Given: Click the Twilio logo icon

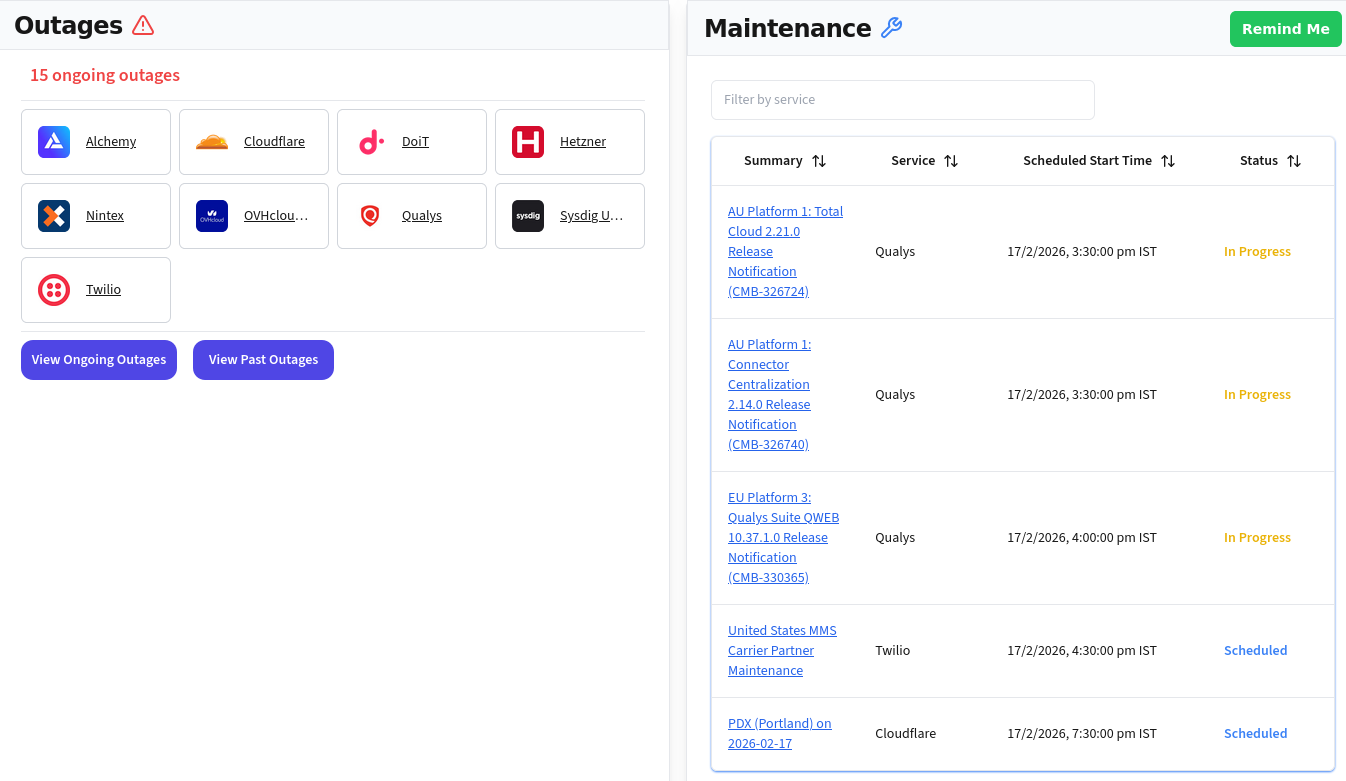Looking at the screenshot, I should pyautogui.click(x=54, y=290).
